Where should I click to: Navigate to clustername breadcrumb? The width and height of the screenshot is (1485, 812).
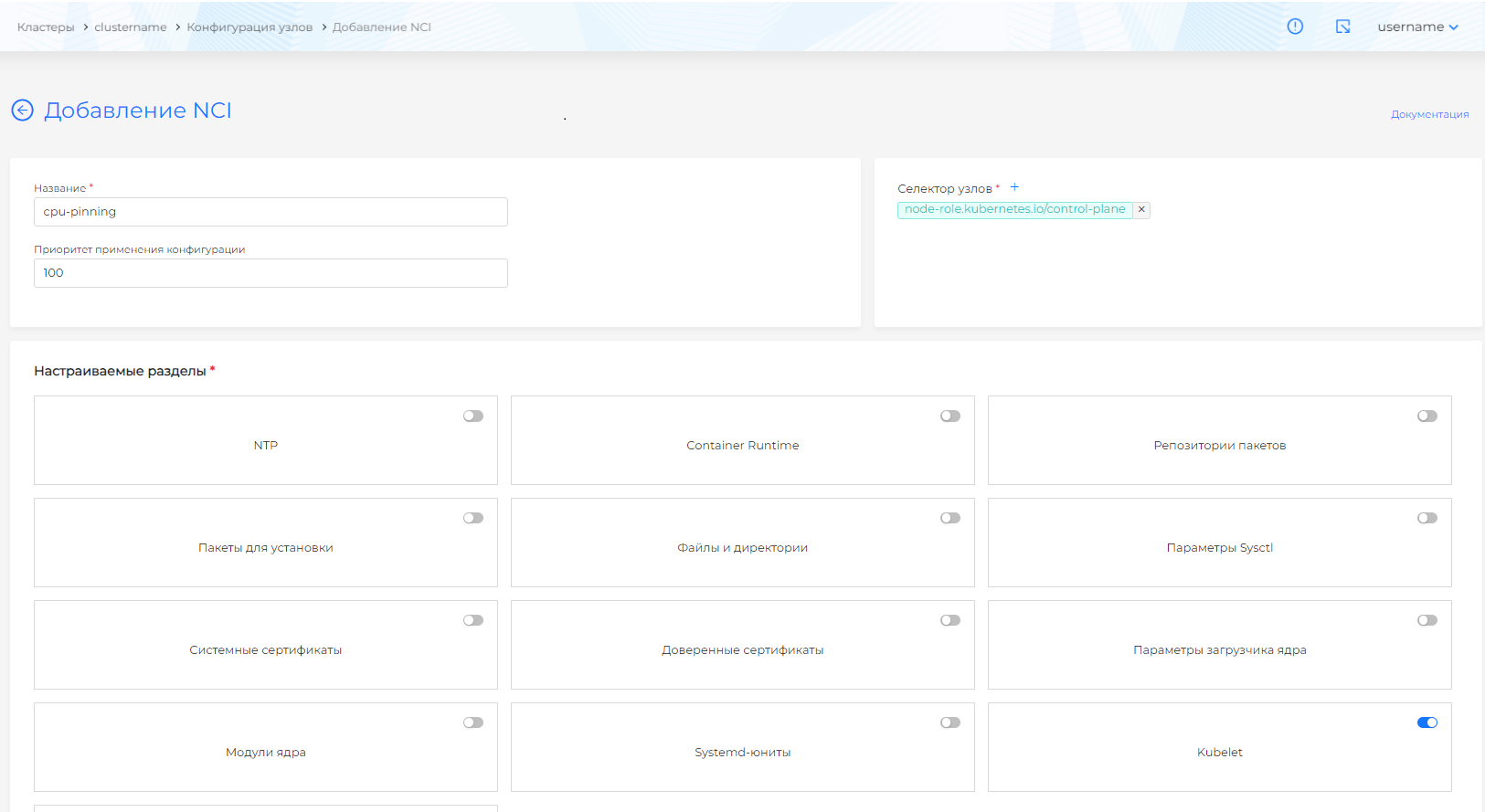point(131,27)
